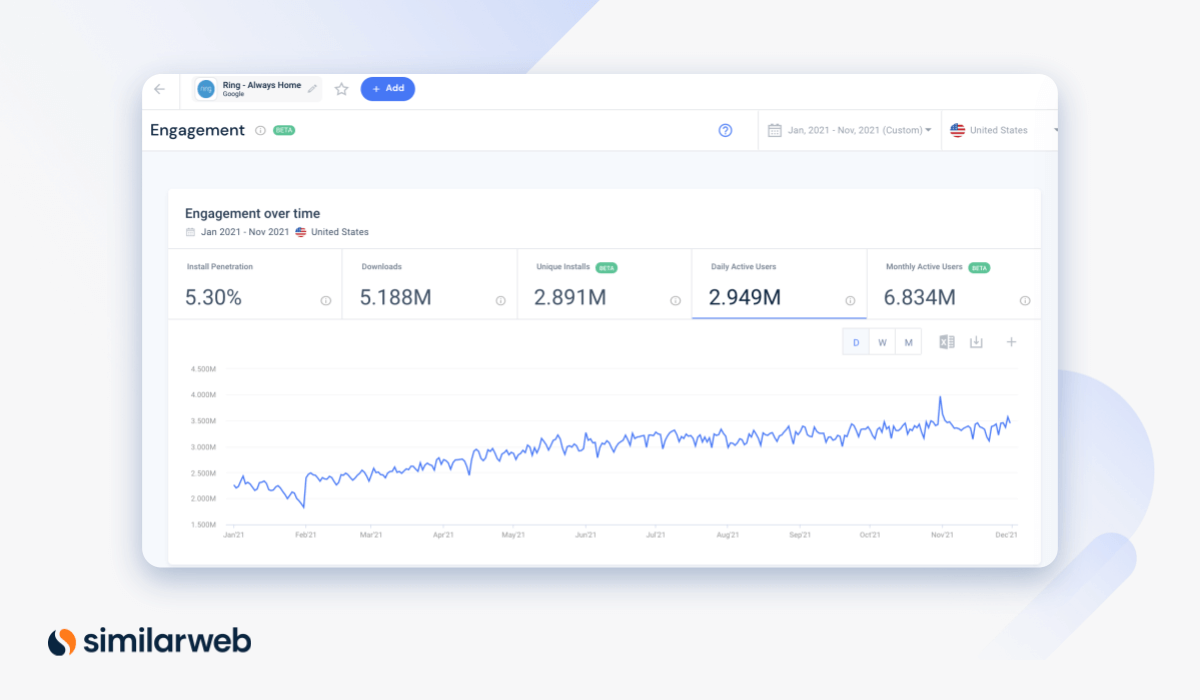Switch chart granularity to Daily (D)
1200x700 pixels.
point(856,342)
